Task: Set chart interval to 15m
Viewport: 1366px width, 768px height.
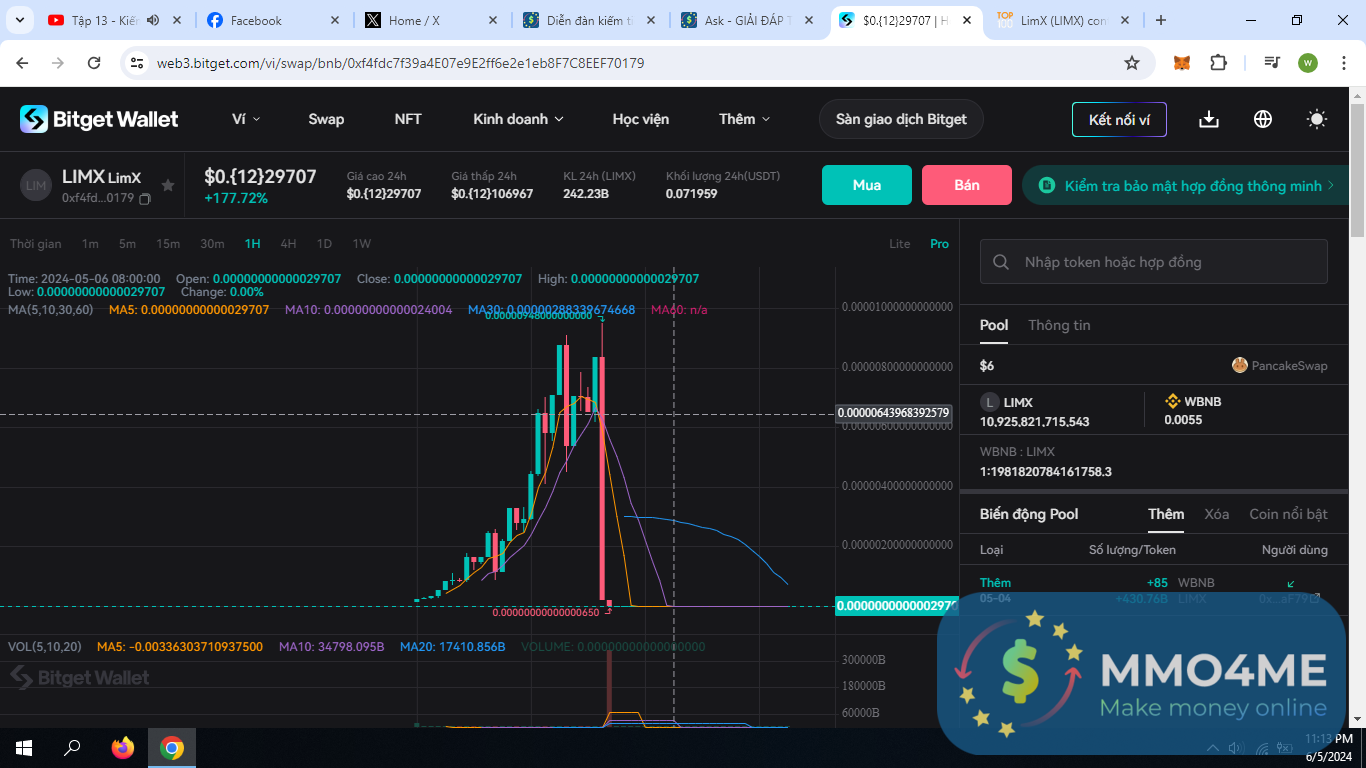Action: (x=168, y=244)
